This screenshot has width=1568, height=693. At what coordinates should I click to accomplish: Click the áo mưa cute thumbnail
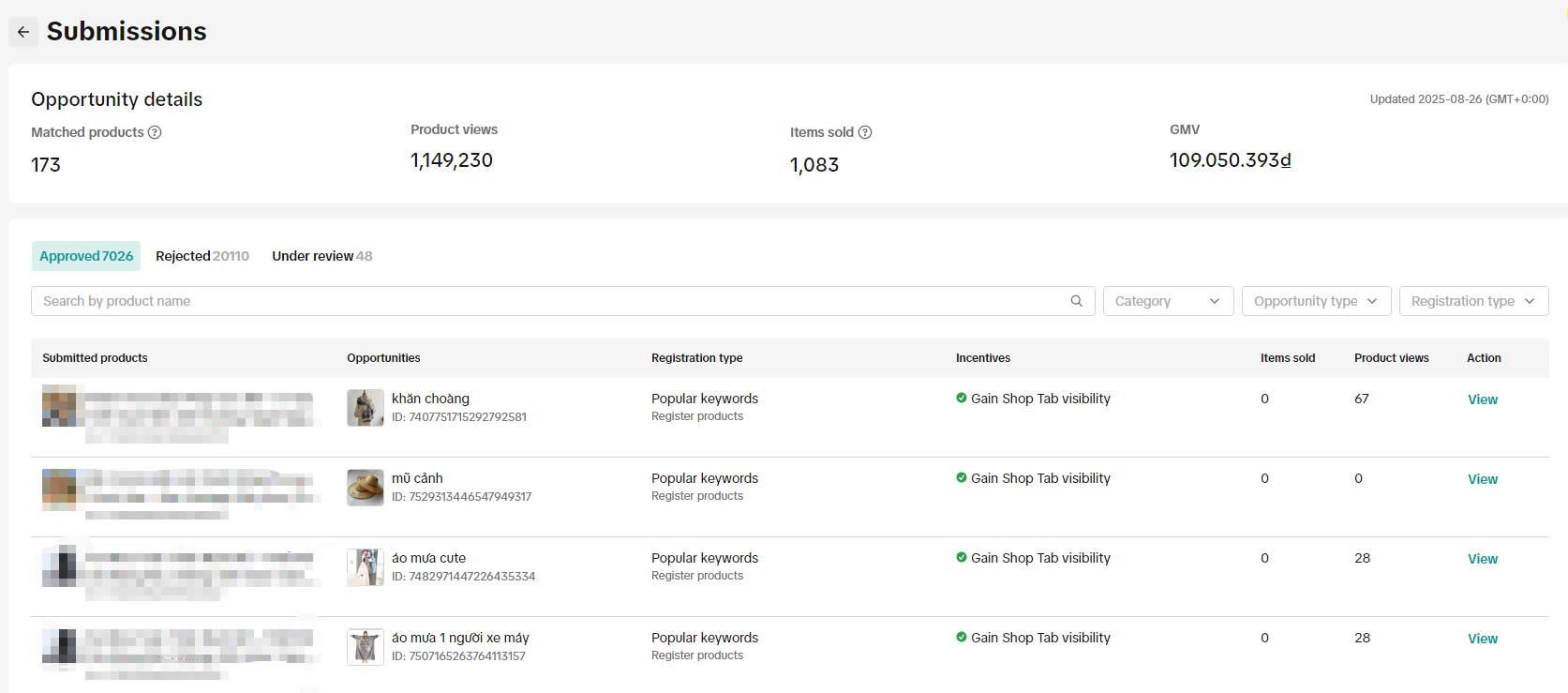[x=365, y=567]
